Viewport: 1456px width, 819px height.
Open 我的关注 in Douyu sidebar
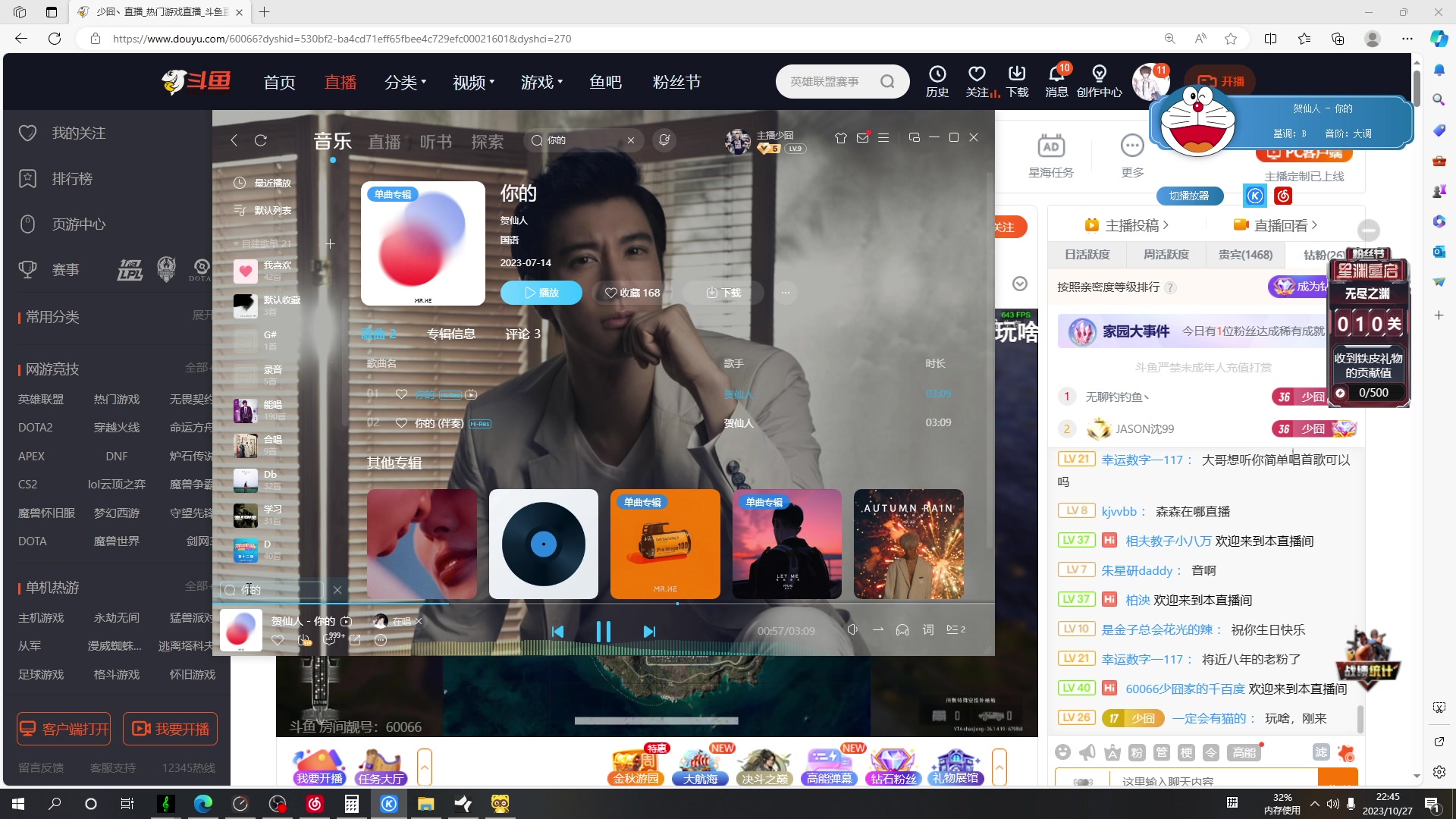coord(62,133)
